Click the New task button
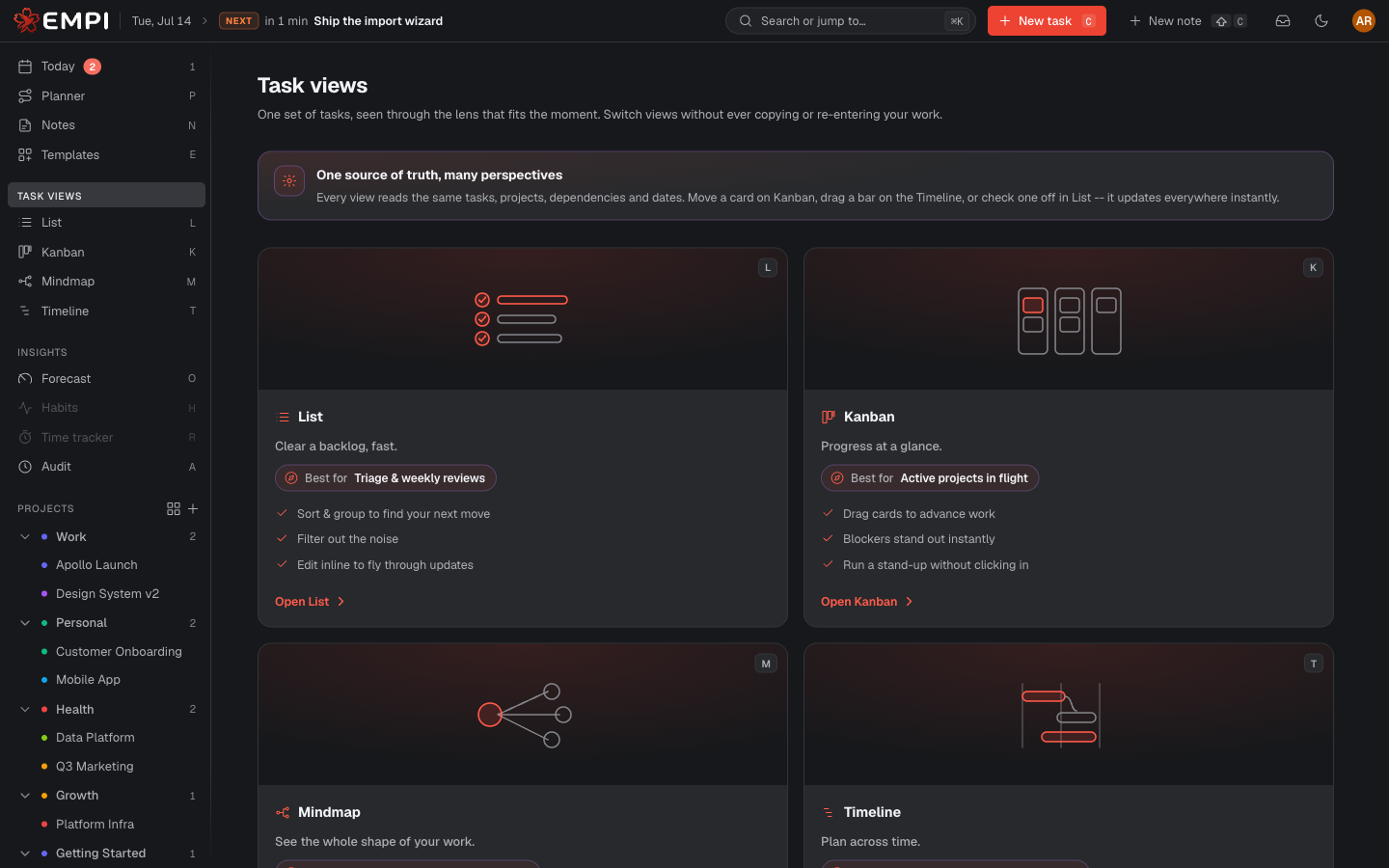Image resolution: width=1389 pixels, height=868 pixels. 1047,20
